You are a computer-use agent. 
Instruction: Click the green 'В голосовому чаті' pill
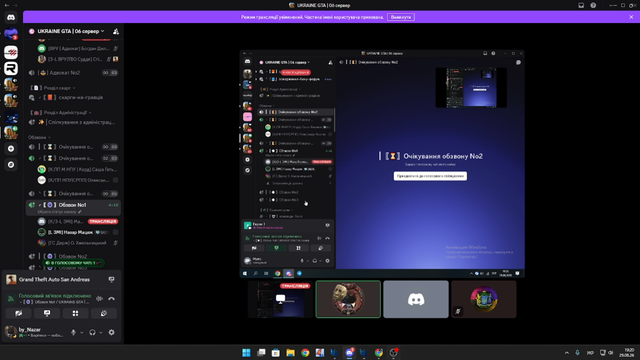pyautogui.click(x=73, y=263)
